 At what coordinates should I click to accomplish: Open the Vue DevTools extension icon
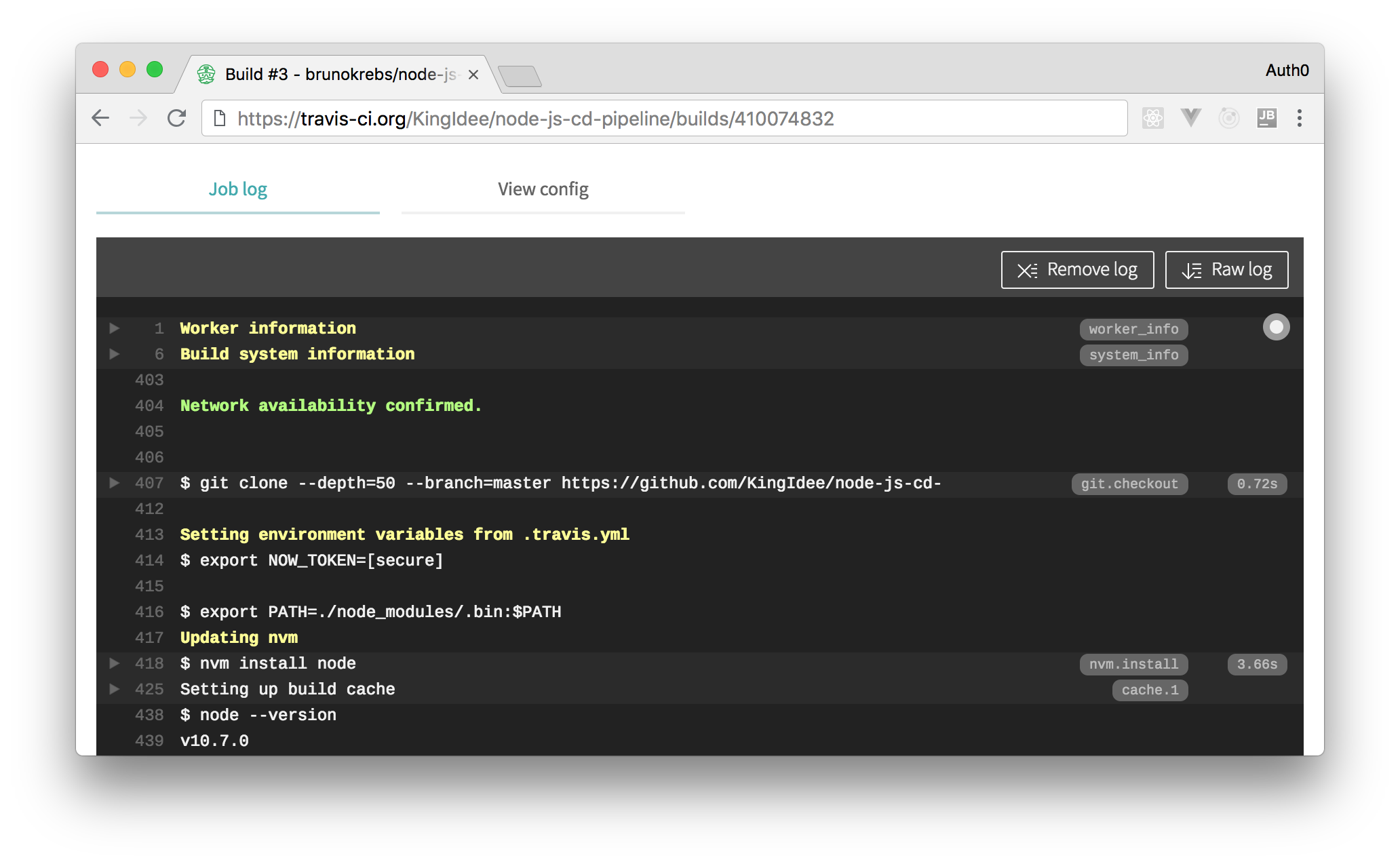[1190, 118]
